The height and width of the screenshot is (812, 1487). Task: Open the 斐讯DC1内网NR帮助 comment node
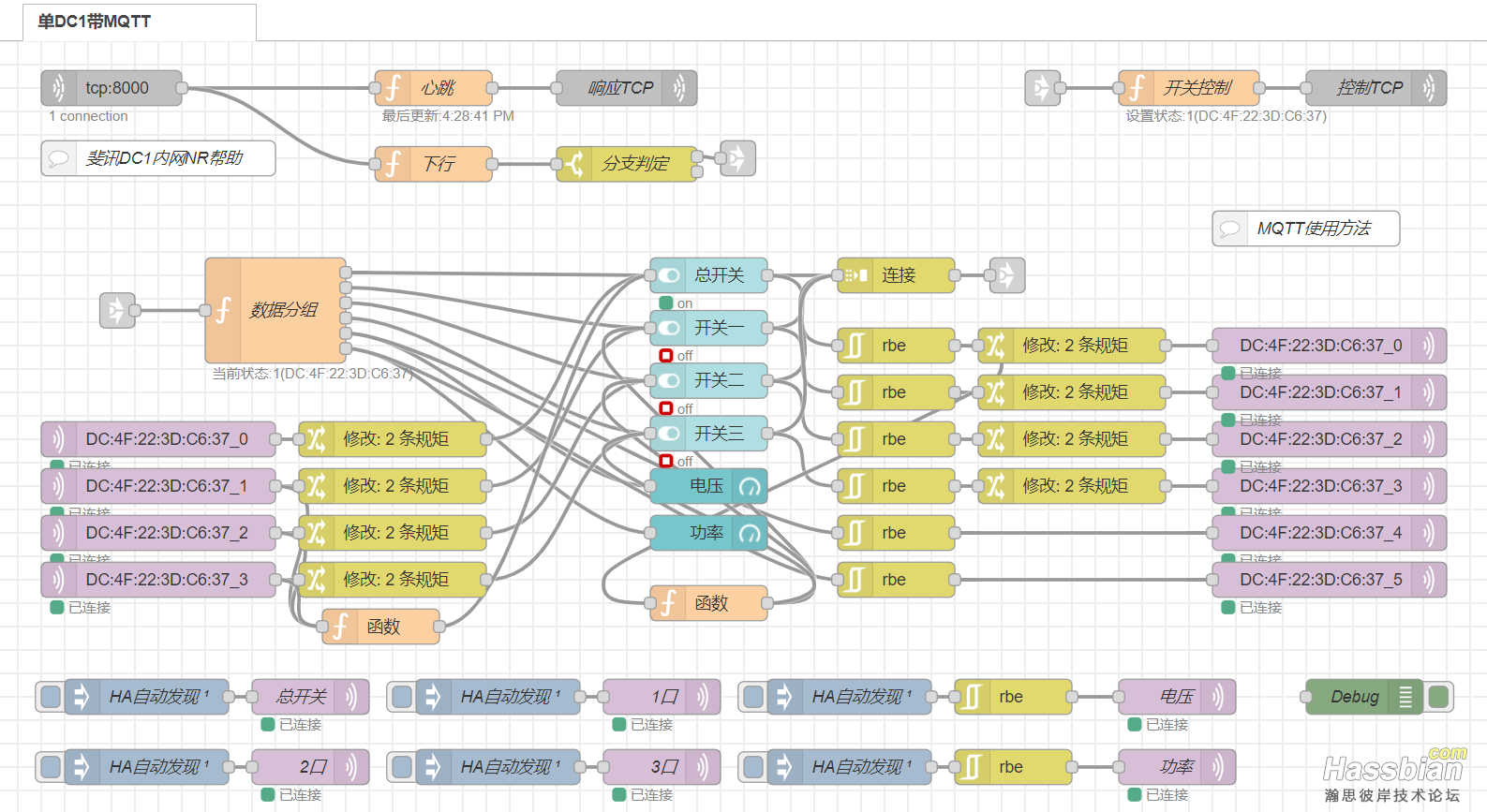[x=158, y=158]
